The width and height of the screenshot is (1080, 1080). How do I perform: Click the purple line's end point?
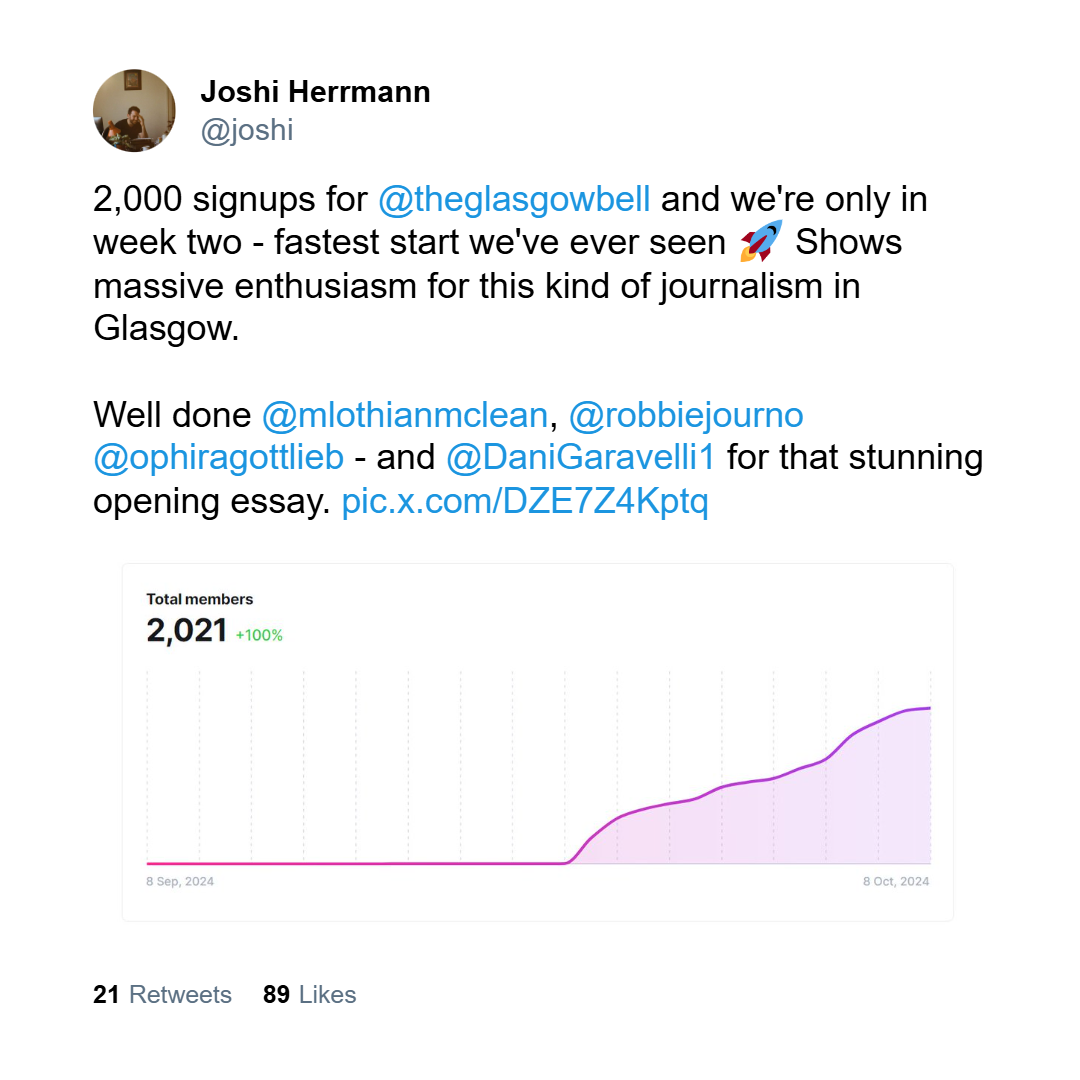click(x=930, y=707)
